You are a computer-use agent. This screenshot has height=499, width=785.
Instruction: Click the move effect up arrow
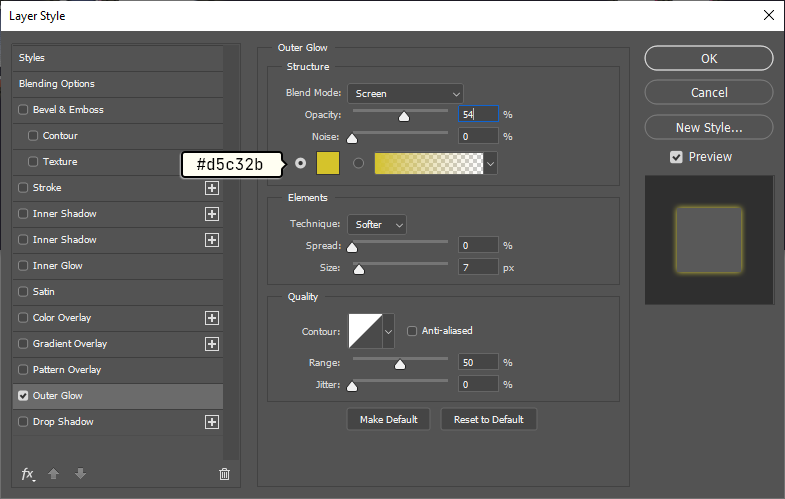pyautogui.click(x=56, y=474)
